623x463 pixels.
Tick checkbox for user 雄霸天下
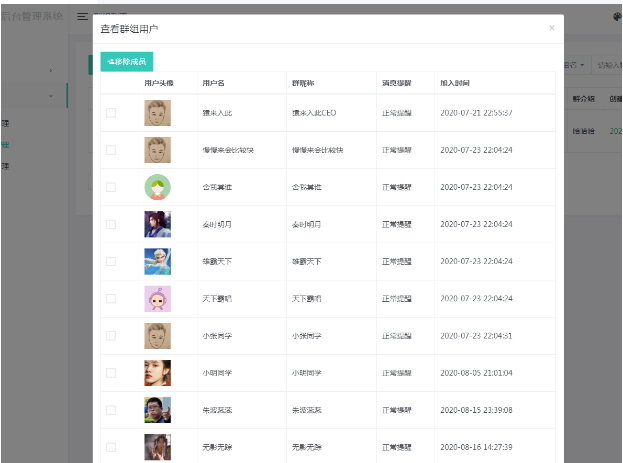click(x=111, y=262)
